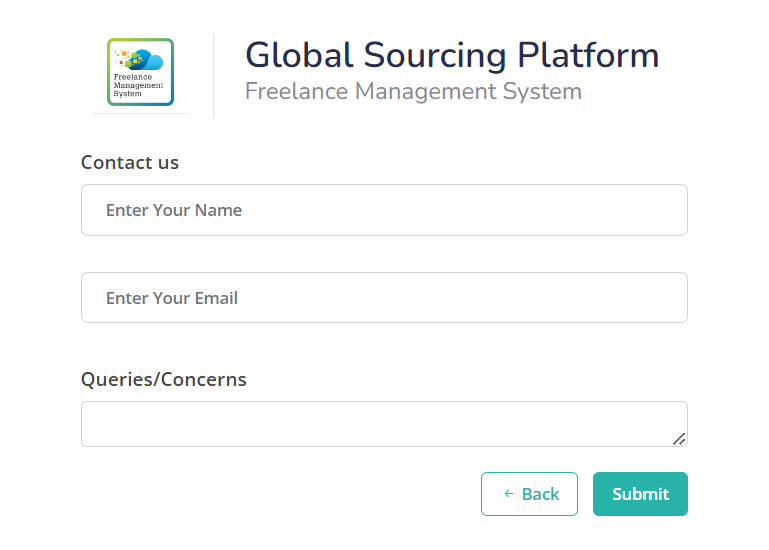Click the Freelance Management System logo
The image size is (769, 550).
pos(140,72)
